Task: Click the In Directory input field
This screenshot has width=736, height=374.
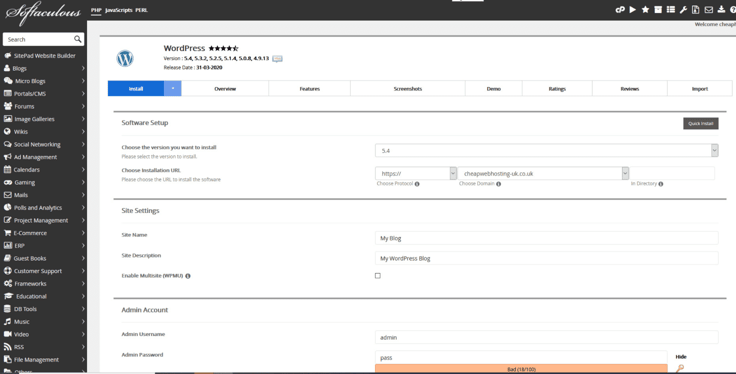Action: [x=672, y=174]
